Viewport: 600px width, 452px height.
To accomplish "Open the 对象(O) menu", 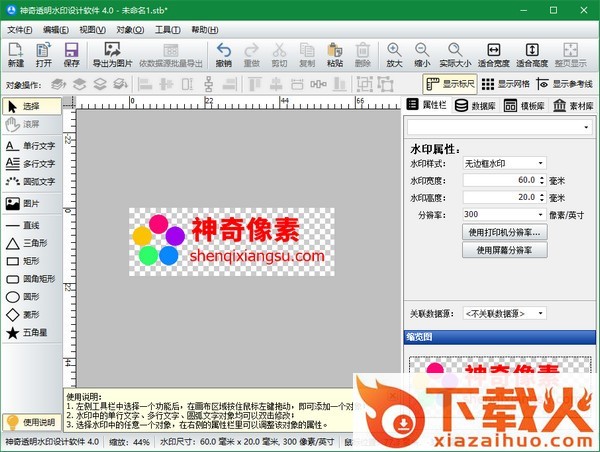I will tap(130, 30).
